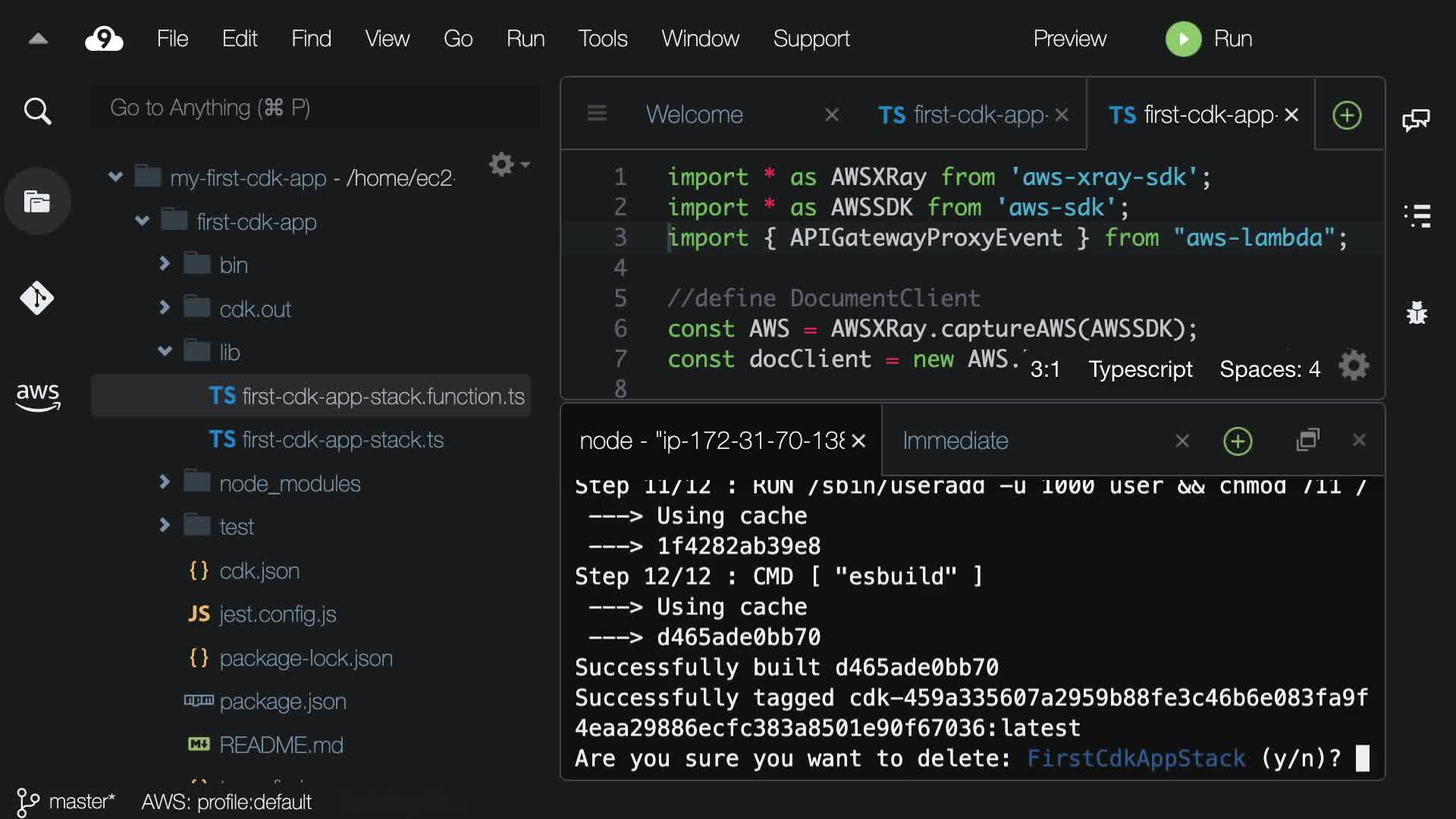Collapse the menu bar with up arrow
1456x819 pixels.
tap(38, 39)
